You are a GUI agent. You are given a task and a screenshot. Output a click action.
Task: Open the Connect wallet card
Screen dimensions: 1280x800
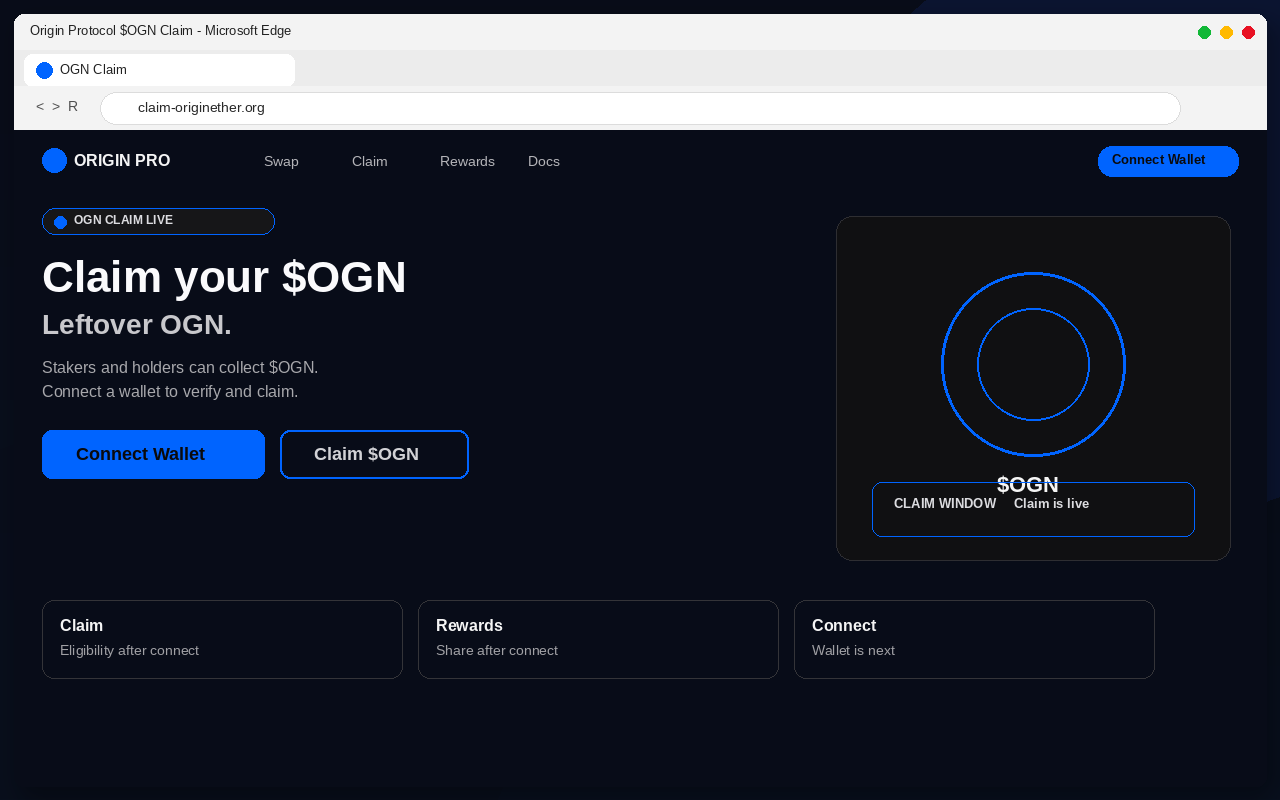coord(974,639)
